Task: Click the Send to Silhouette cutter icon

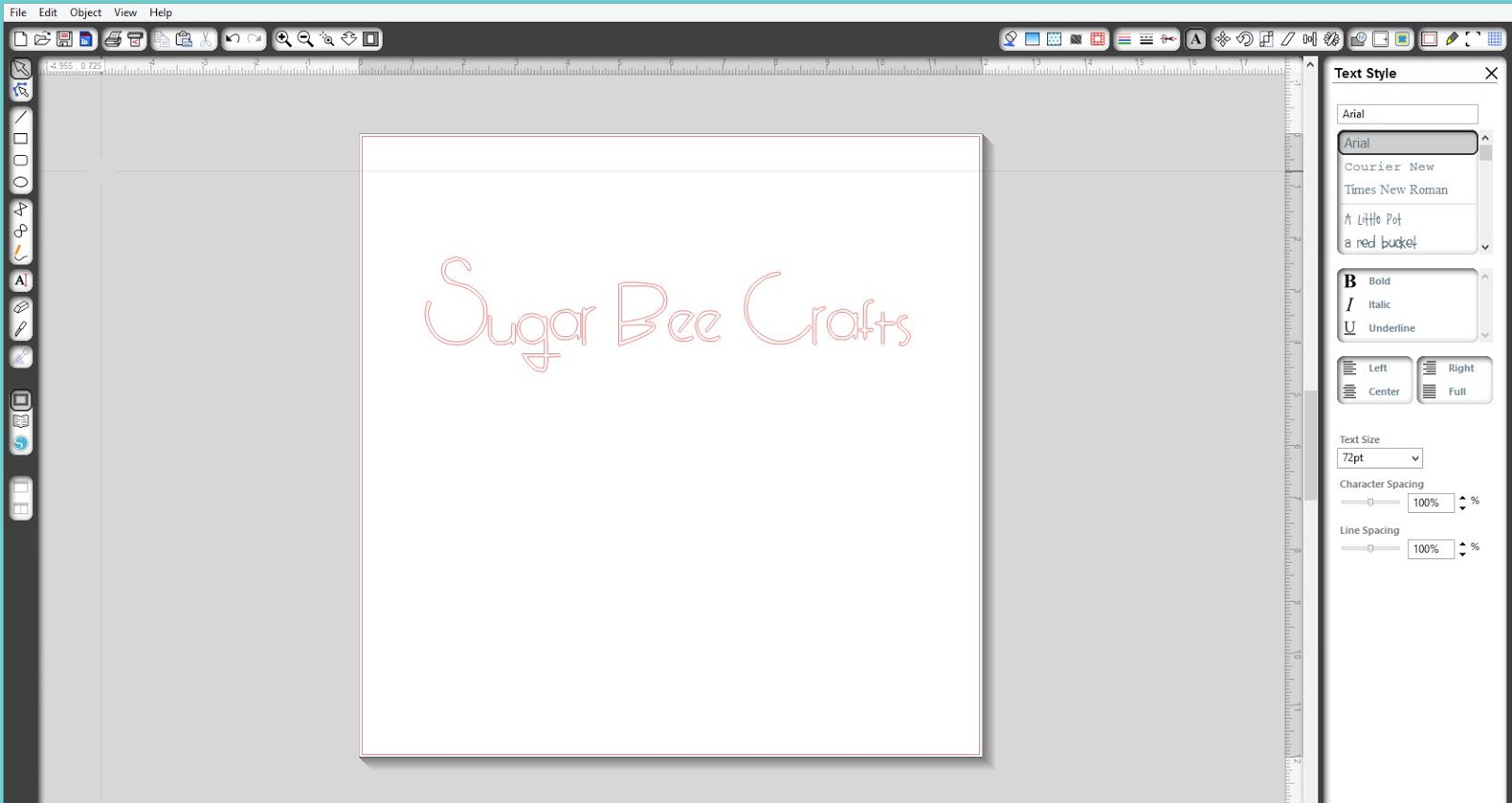Action: pyautogui.click(x=136, y=39)
